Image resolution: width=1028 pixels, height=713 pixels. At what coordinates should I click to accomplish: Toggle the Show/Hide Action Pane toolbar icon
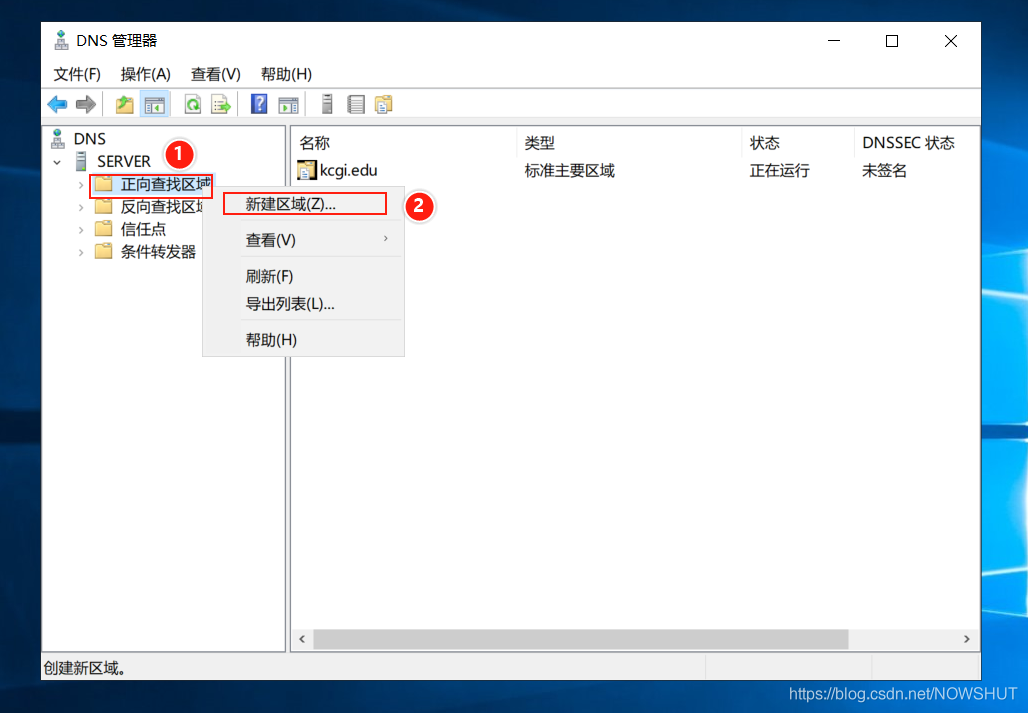click(x=288, y=103)
